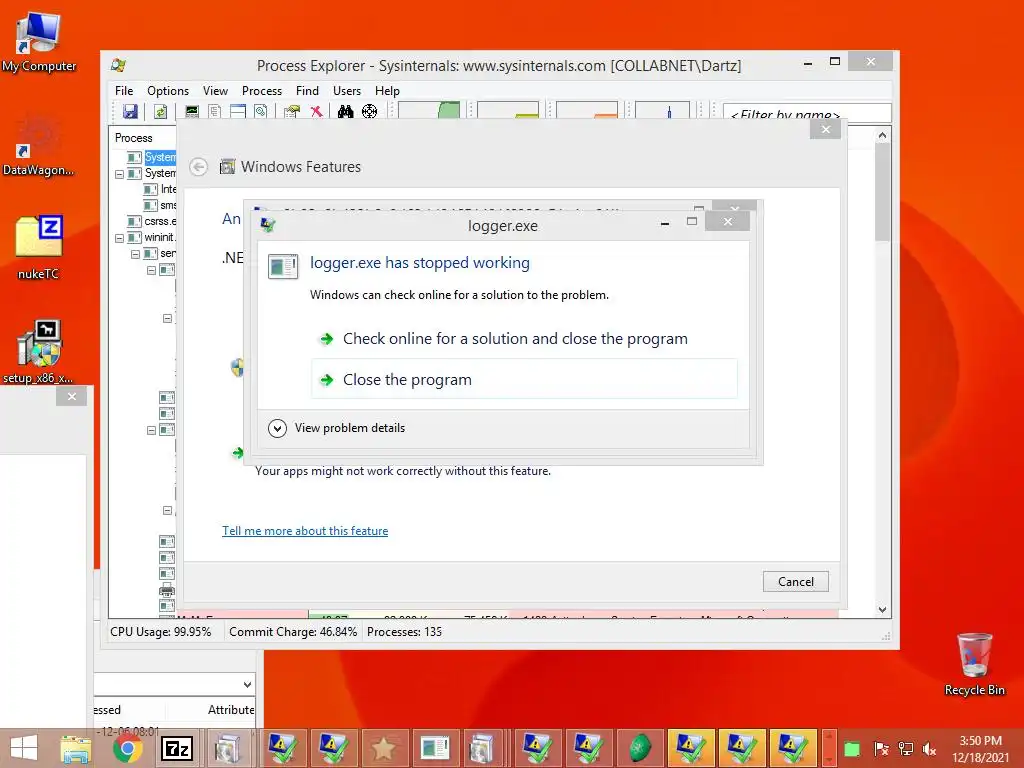Screen dimensions: 1024x768
Task: Select the Recycle Bin icon
Action: 974,664
